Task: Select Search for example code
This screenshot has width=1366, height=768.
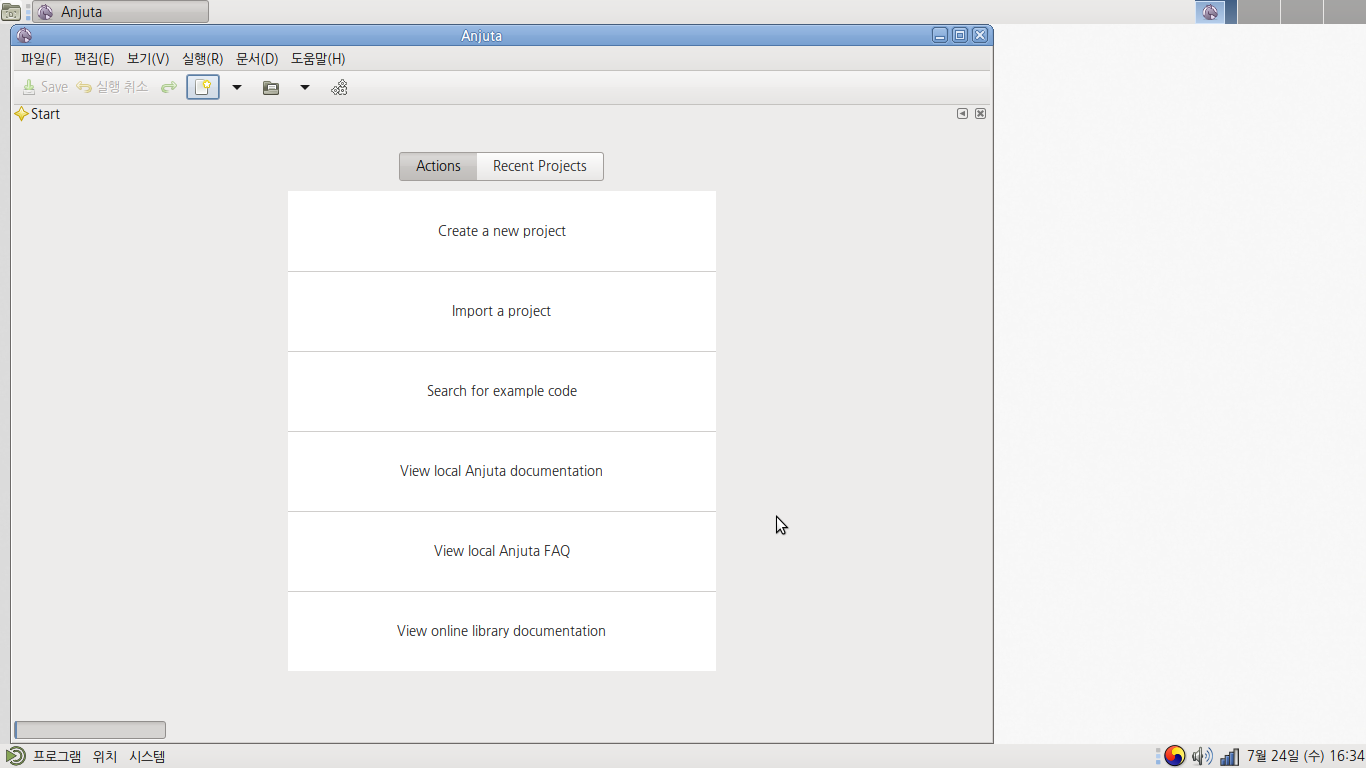Action: pos(502,391)
